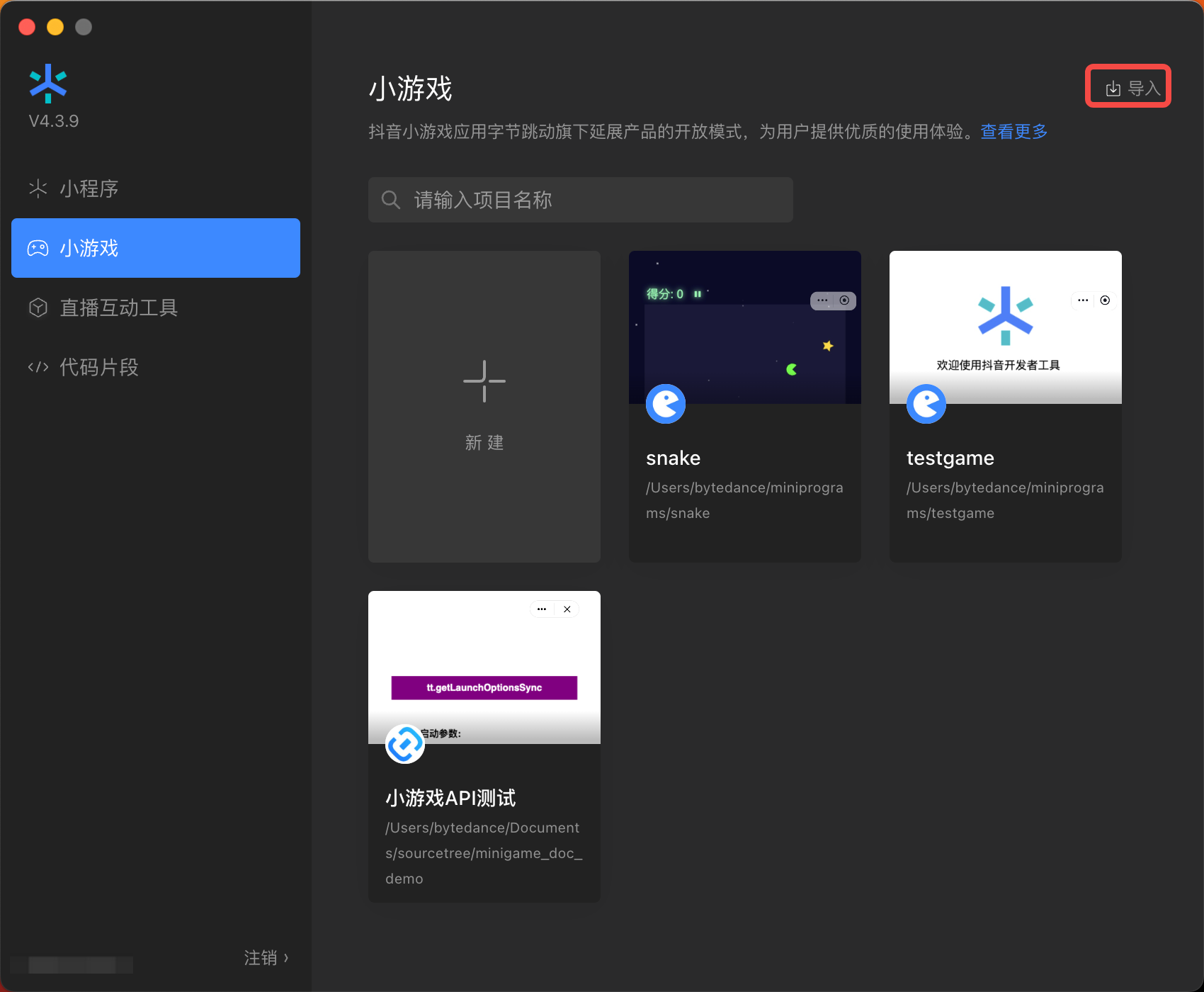Click the snake project title
The image size is (1204, 992).
click(674, 458)
